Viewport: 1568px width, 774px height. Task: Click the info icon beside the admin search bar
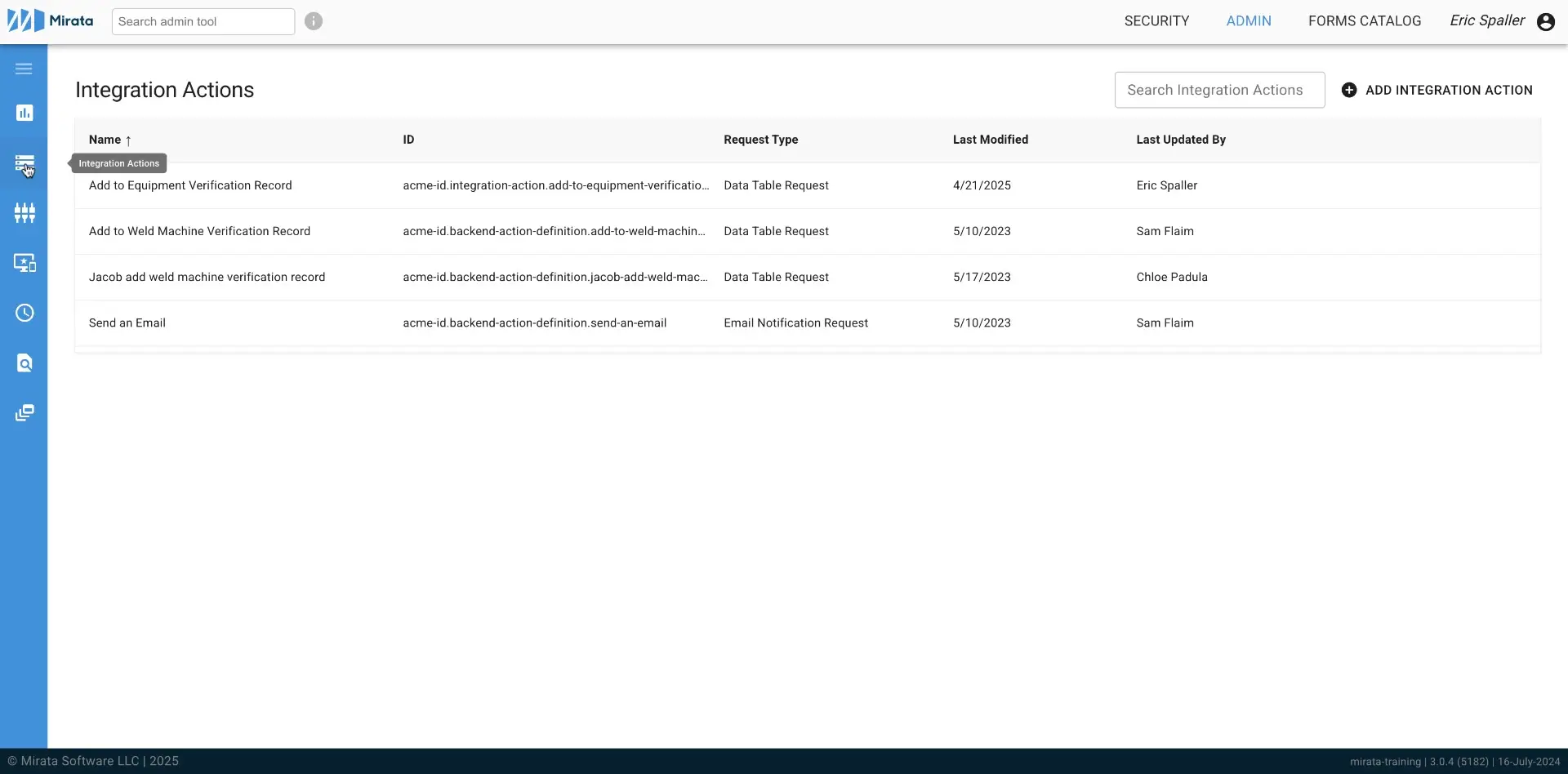click(x=313, y=20)
